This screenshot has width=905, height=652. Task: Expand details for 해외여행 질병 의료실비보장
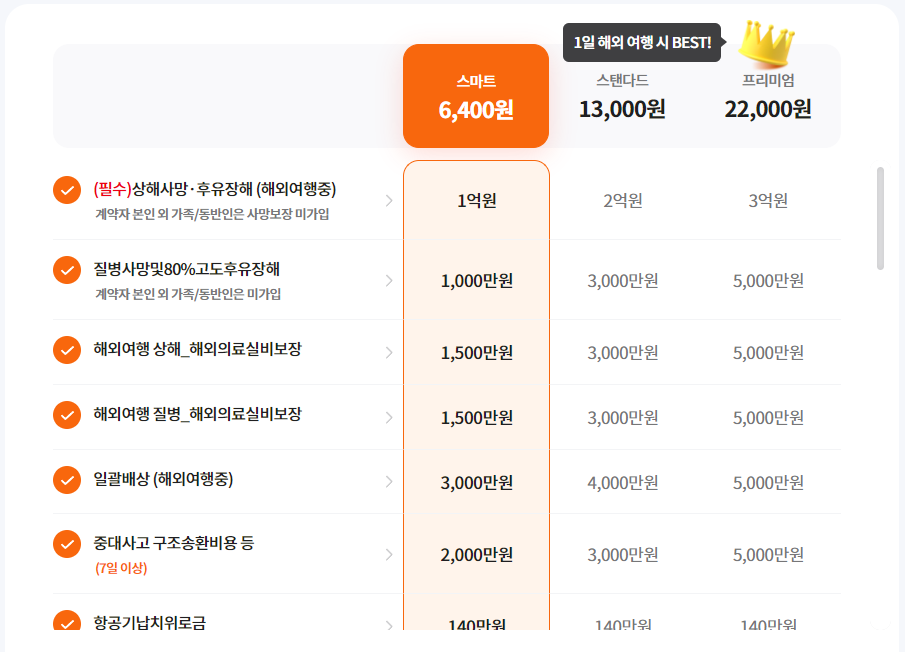click(390, 417)
